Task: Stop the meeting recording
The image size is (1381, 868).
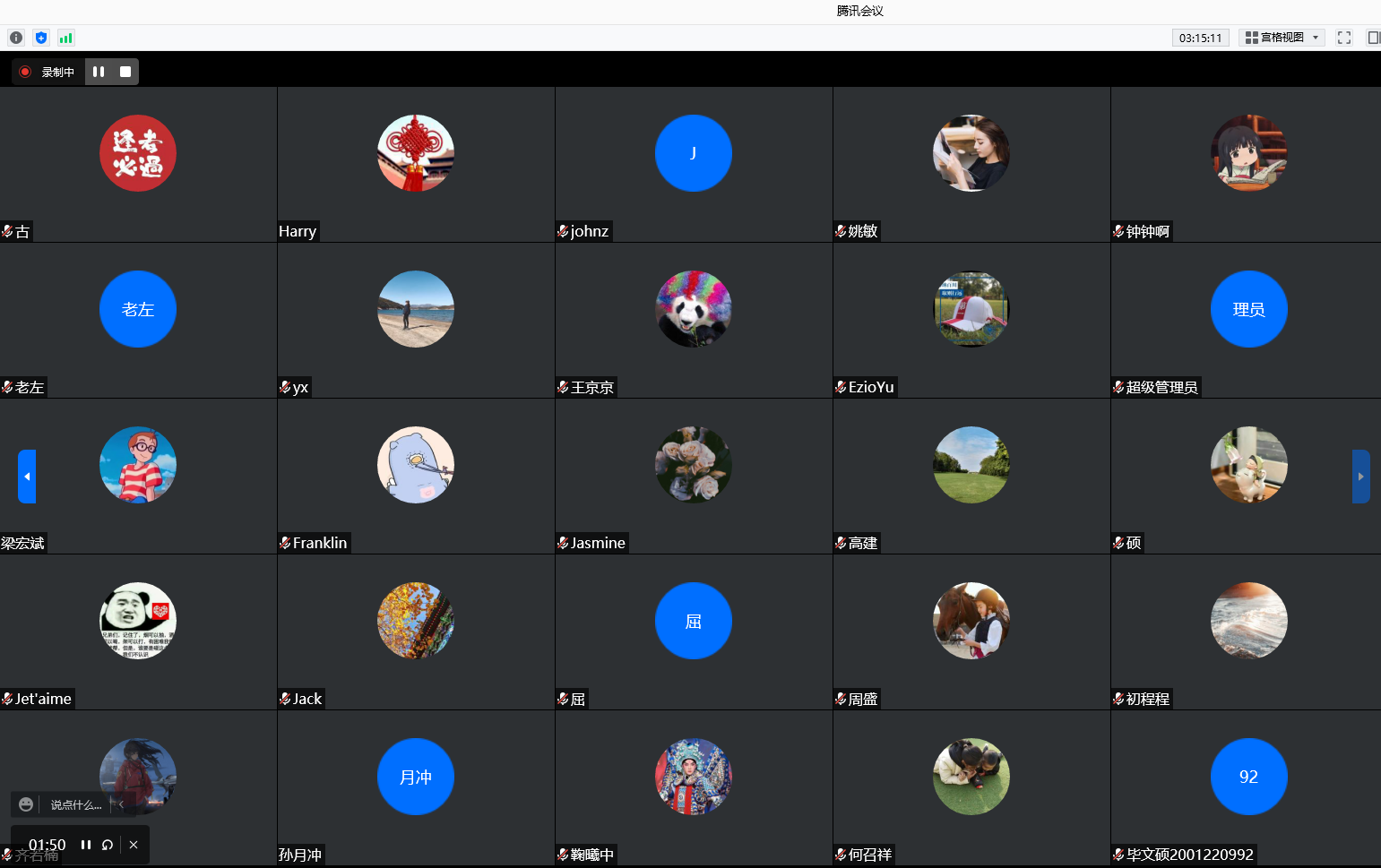Action: click(x=125, y=72)
